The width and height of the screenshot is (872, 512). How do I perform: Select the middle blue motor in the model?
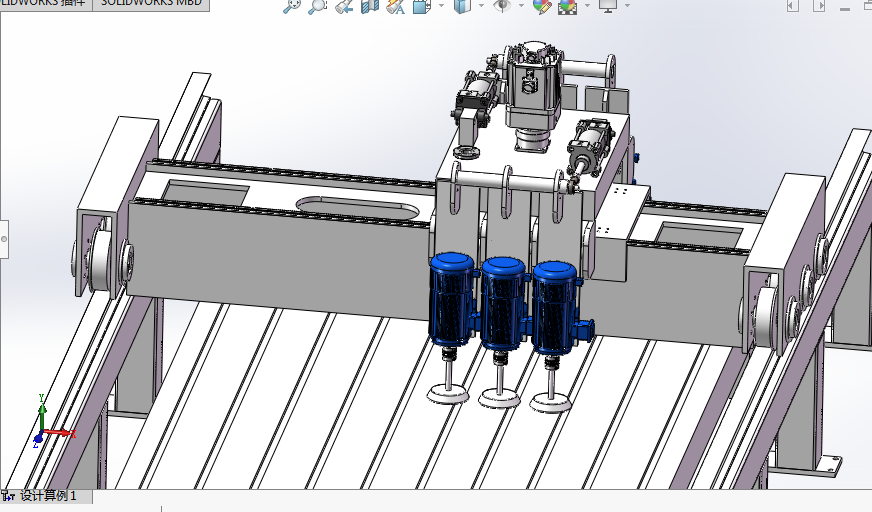pos(504,304)
